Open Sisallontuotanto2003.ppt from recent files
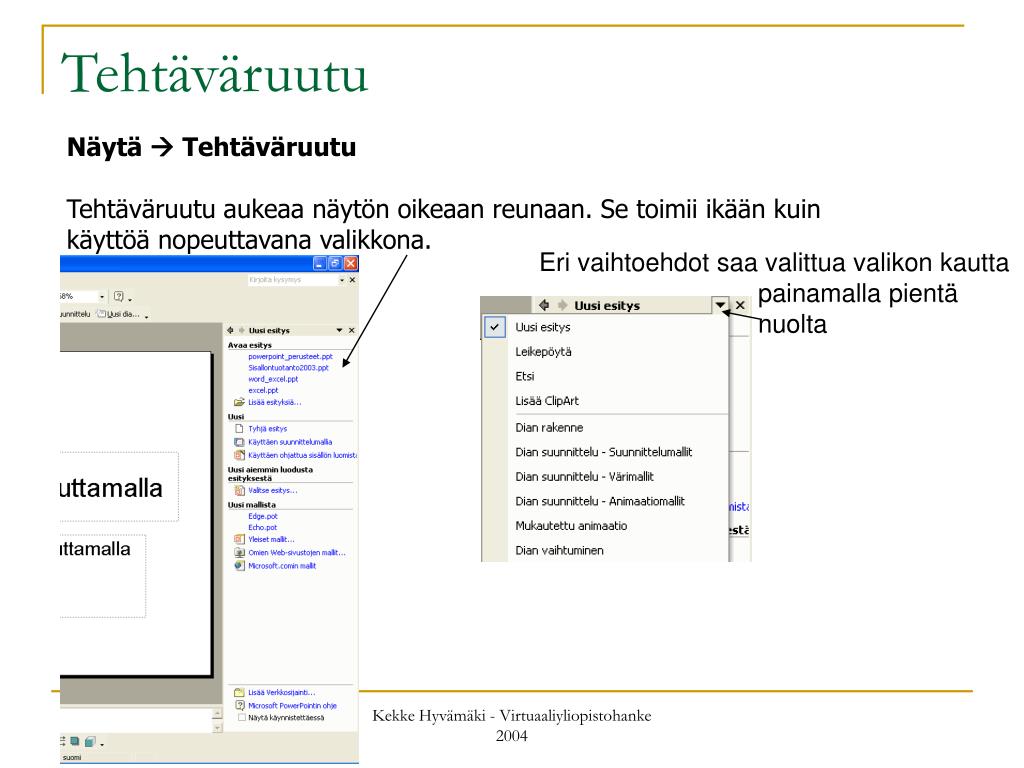Viewport: 1024px width, 768px height. click(288, 368)
